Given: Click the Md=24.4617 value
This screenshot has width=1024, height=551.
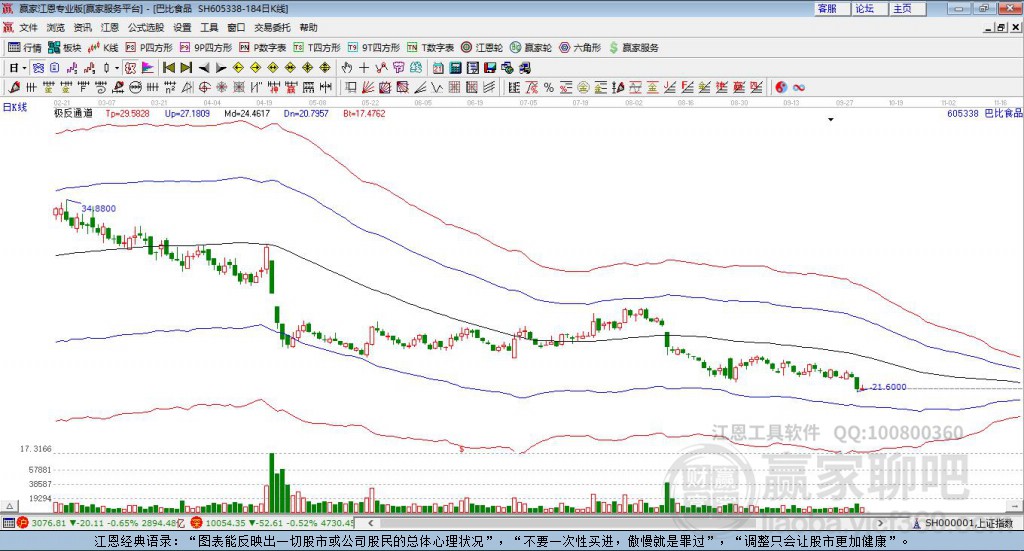Looking at the screenshot, I should click(247, 114).
